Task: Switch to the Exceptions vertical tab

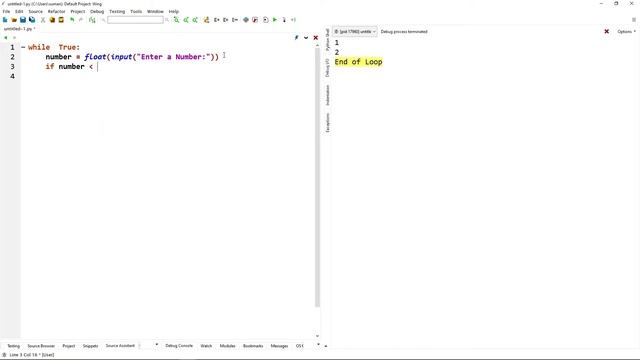Action: 327,123
